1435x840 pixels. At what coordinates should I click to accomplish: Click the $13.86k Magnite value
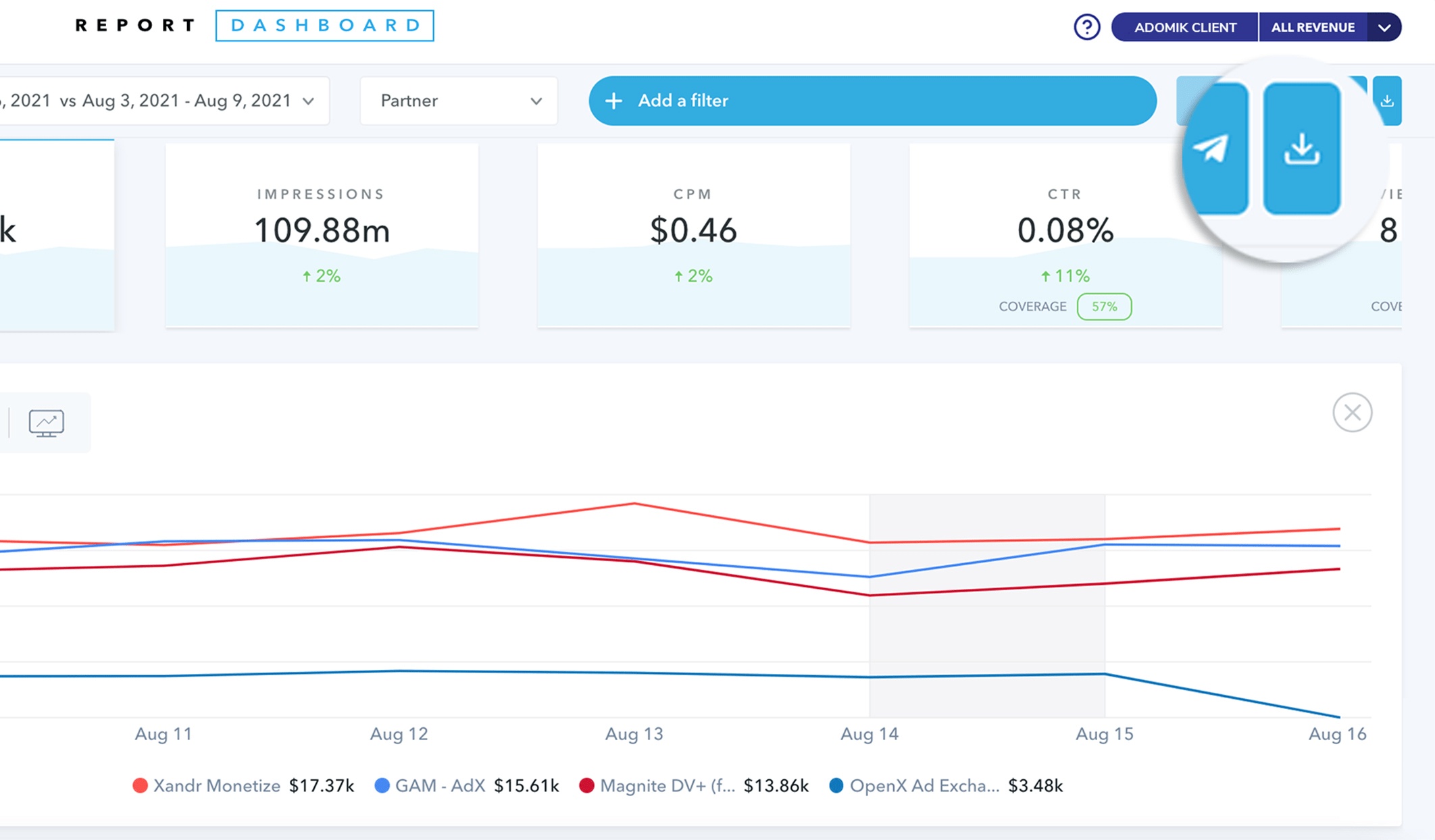(x=776, y=786)
